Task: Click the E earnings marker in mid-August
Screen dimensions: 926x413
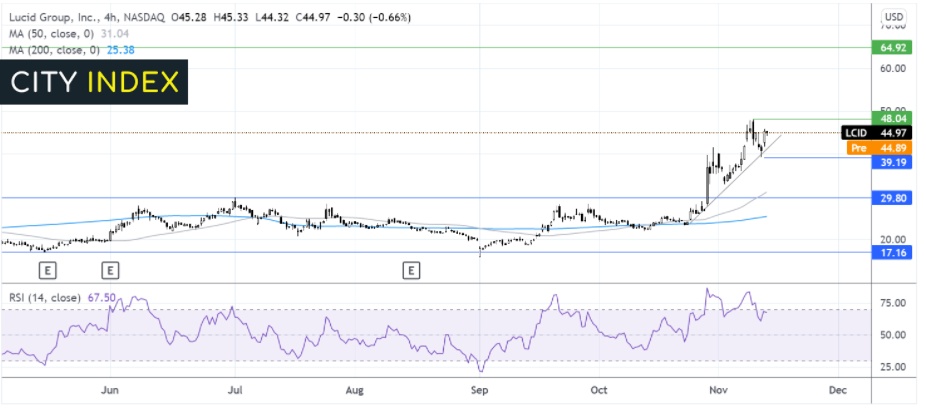Action: coord(410,271)
